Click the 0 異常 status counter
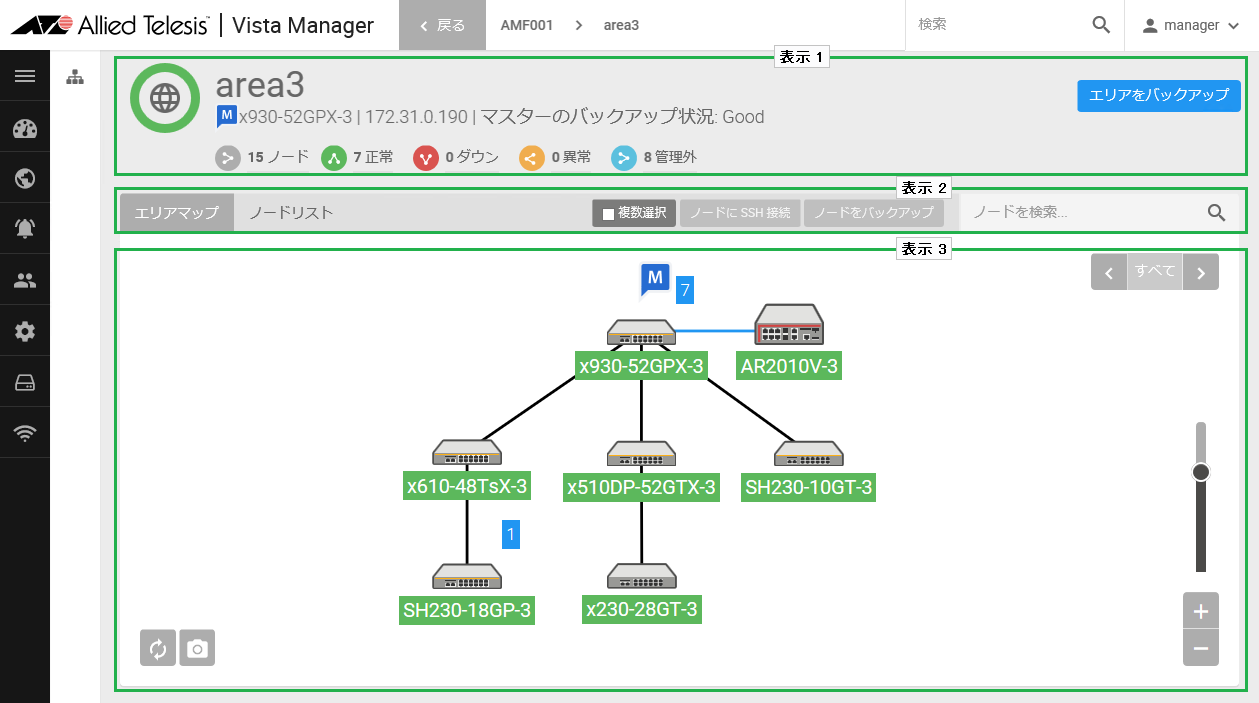 (555, 157)
